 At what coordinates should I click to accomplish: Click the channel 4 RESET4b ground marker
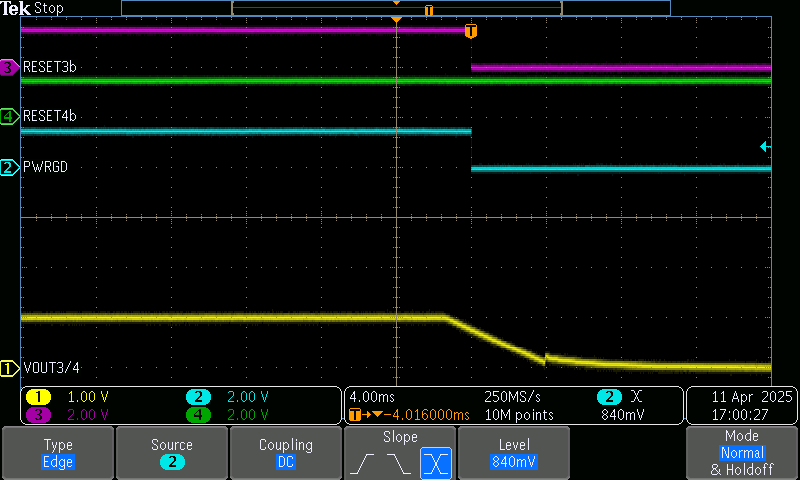pyautogui.click(x=9, y=117)
